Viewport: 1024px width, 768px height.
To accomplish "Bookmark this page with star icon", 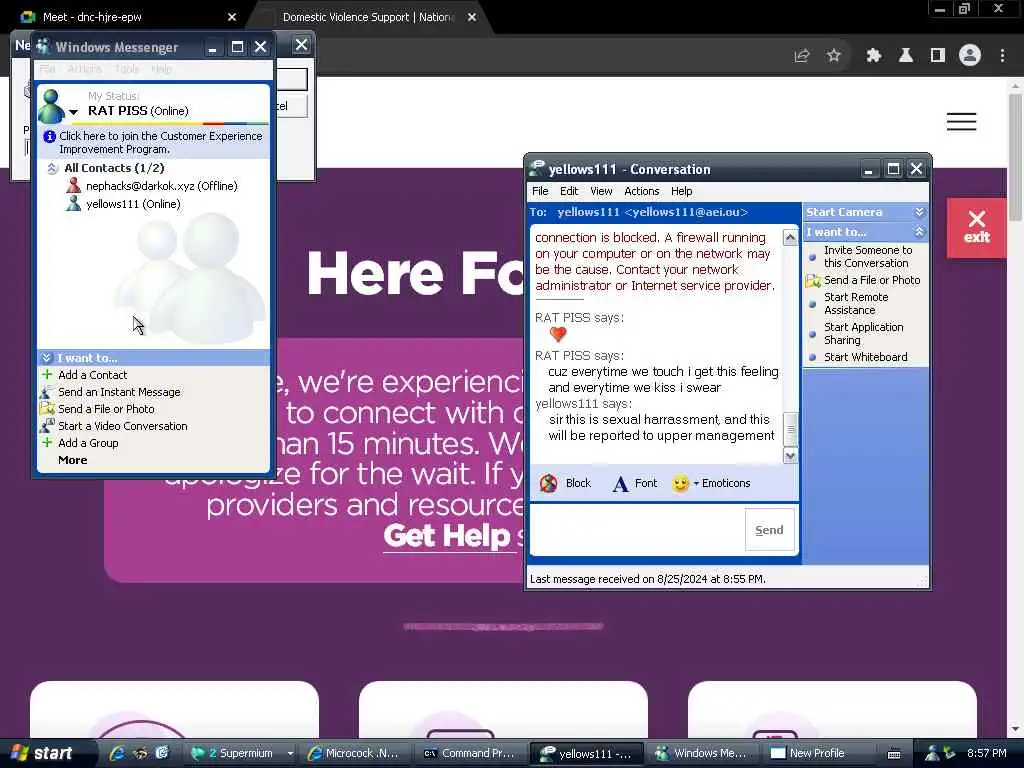I will (x=833, y=56).
